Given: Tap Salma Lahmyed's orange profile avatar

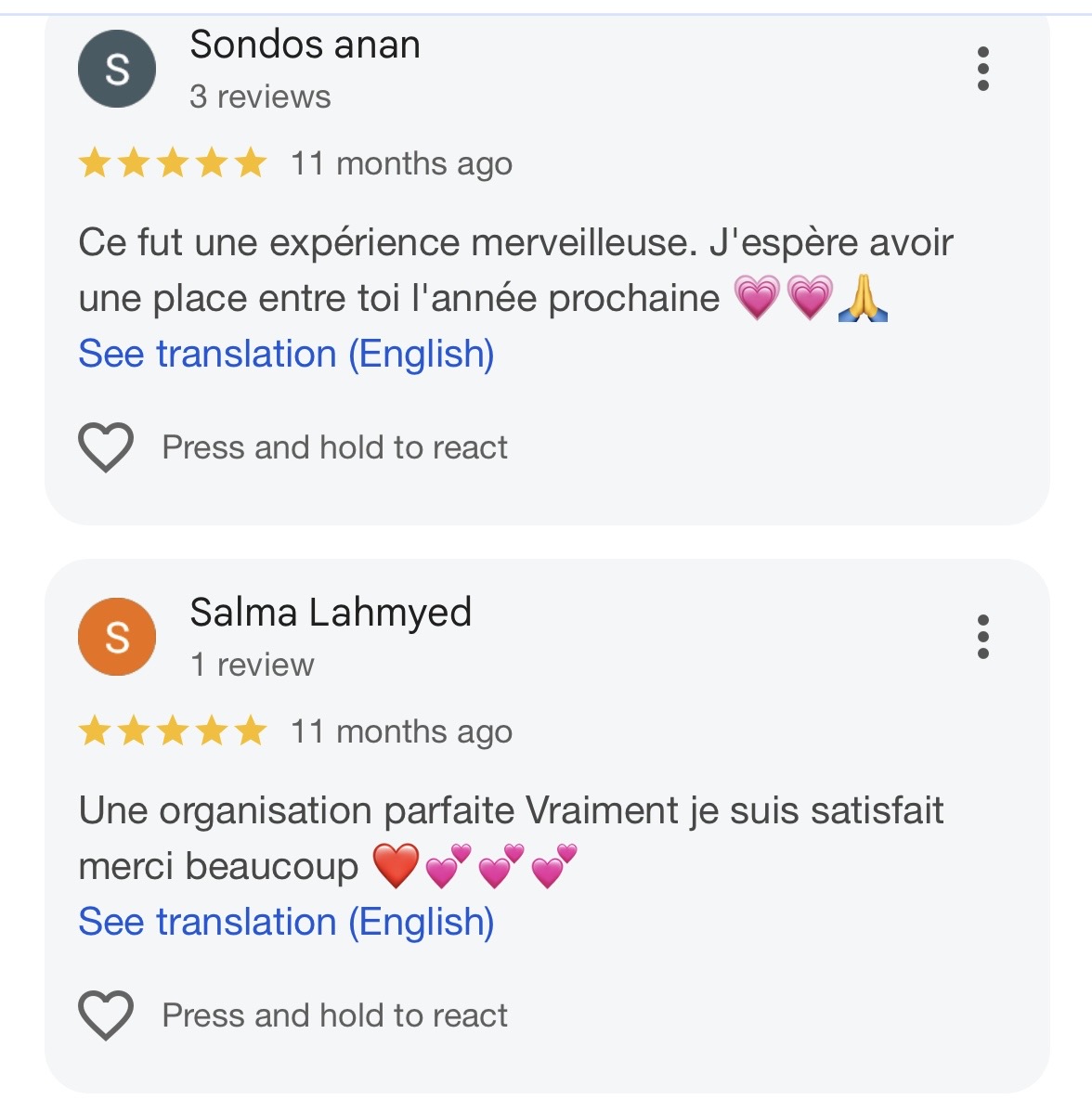Looking at the screenshot, I should click(x=117, y=638).
